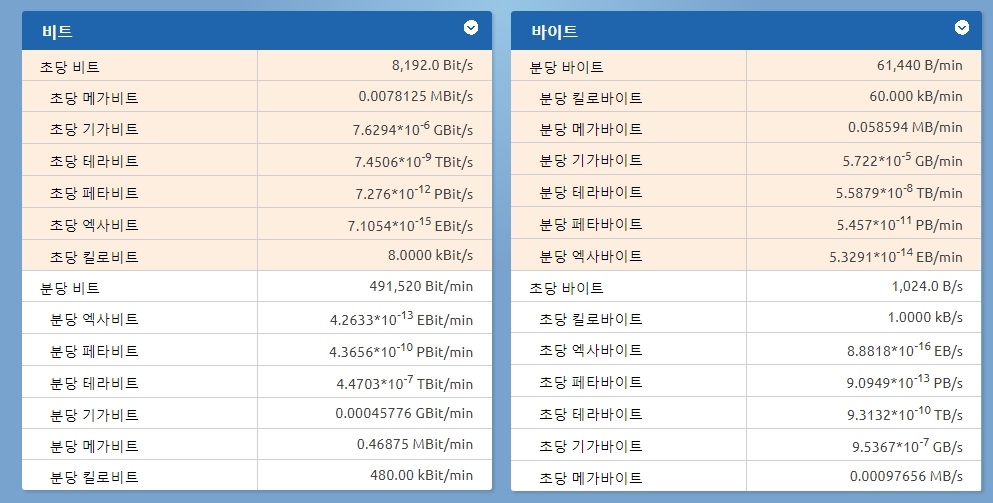Viewport: 993px width, 503px height.
Task: Select the 분당 테라바이트 row label
Action: (x=591, y=192)
